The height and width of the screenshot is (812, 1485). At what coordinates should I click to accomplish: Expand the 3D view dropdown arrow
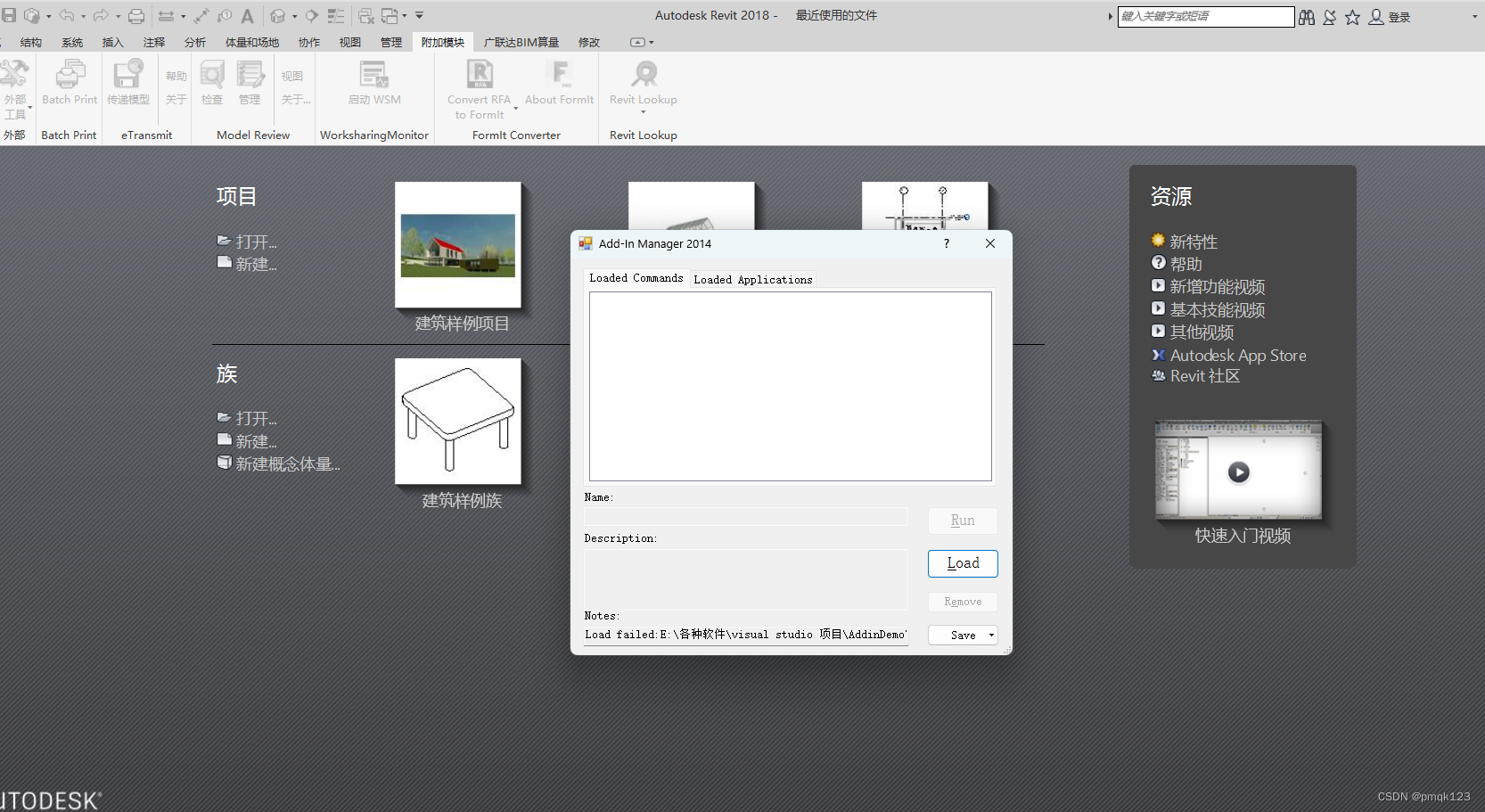point(294,16)
